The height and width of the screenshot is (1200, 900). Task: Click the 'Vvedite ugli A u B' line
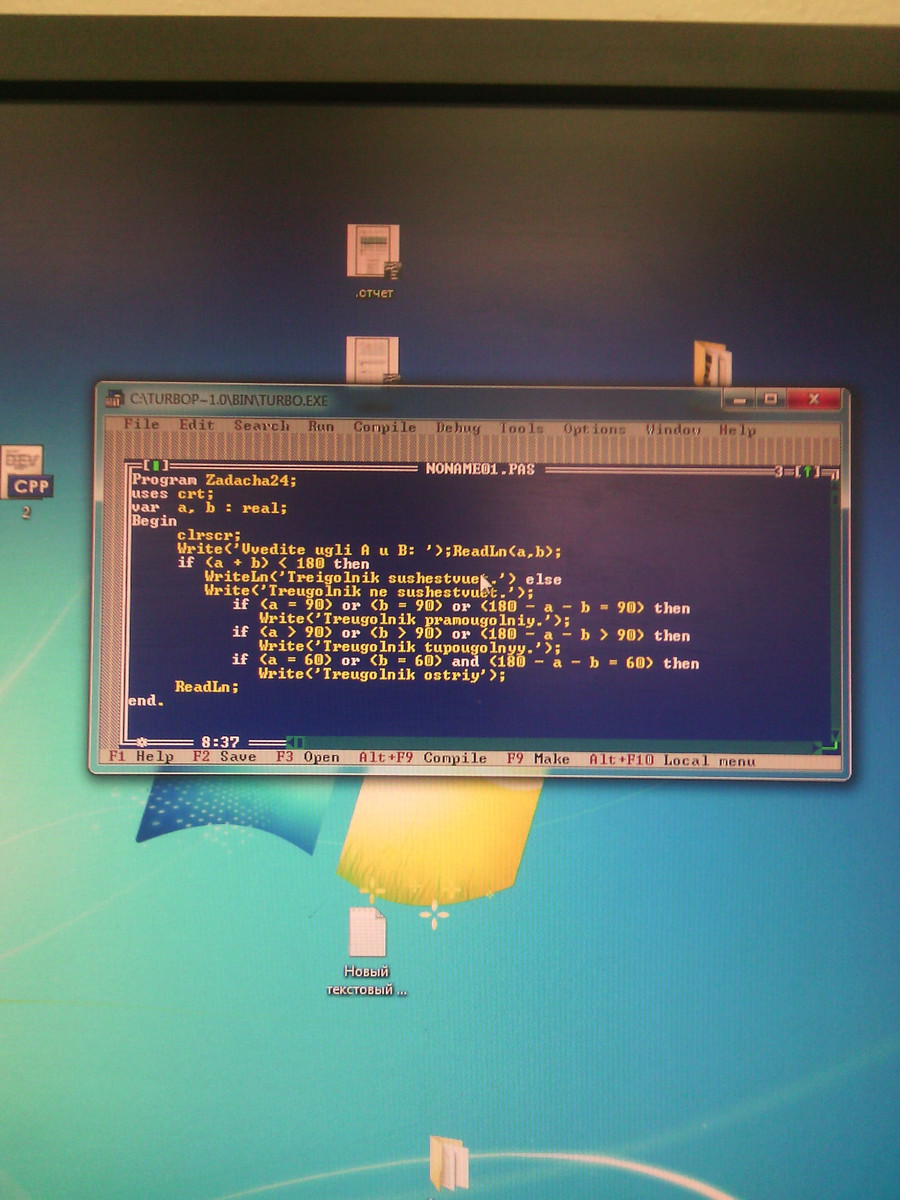pyautogui.click(x=369, y=550)
